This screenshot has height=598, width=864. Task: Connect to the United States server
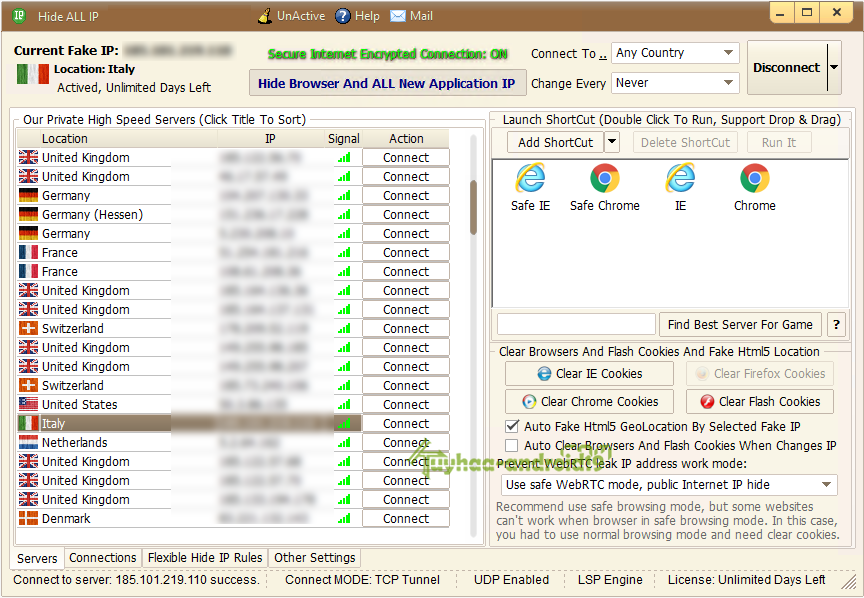406,404
